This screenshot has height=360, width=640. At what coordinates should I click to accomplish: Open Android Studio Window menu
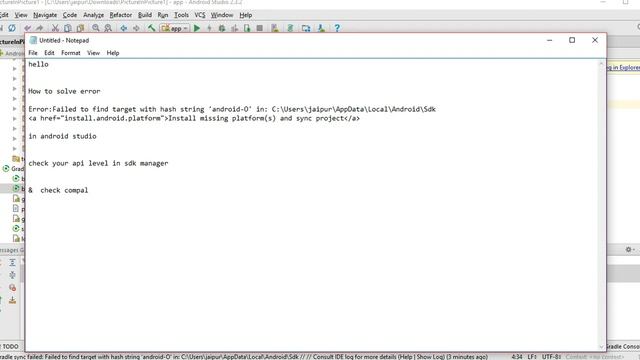[222, 15]
